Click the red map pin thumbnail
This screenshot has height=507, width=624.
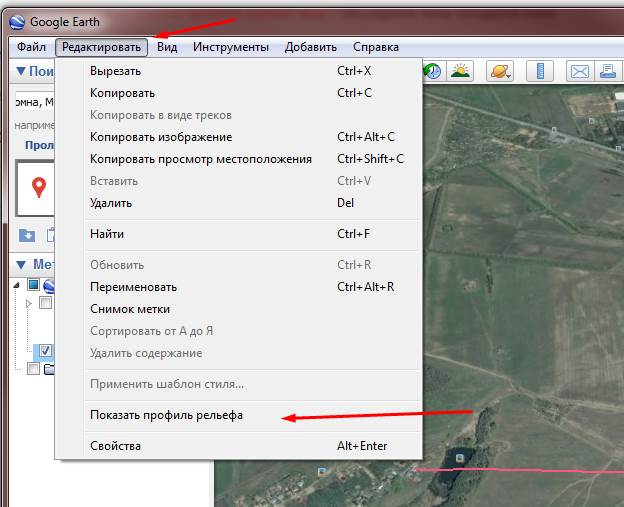pos(39,187)
